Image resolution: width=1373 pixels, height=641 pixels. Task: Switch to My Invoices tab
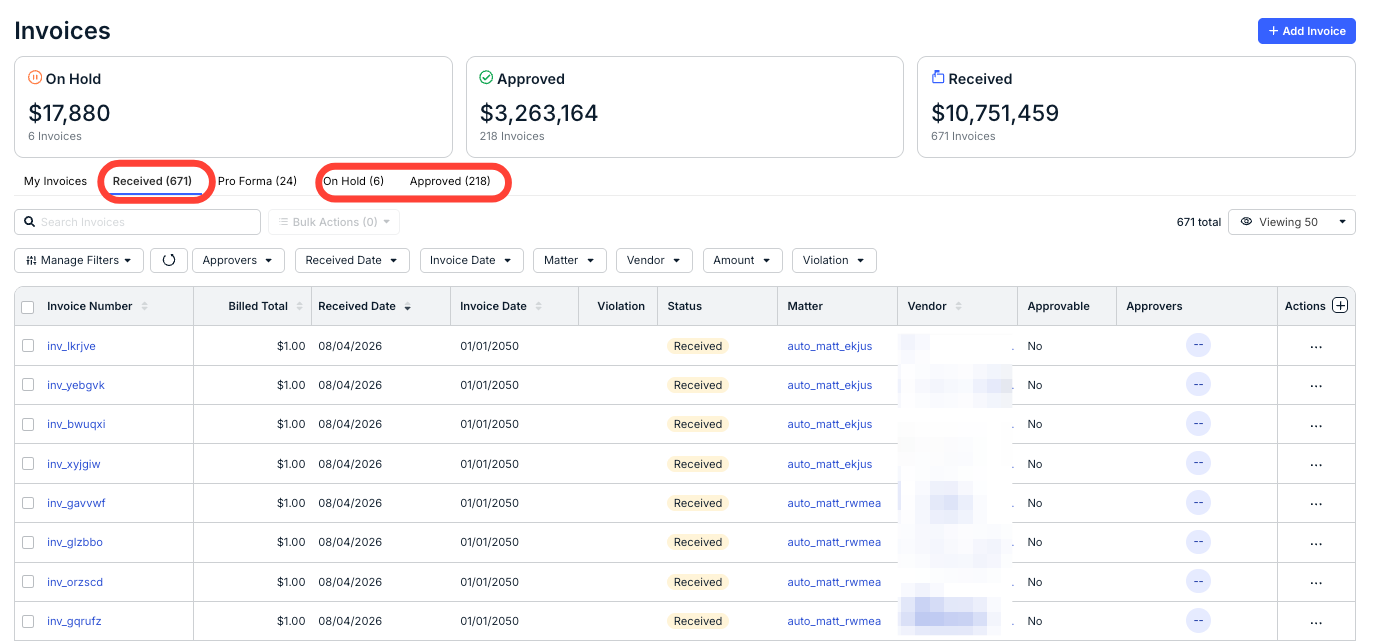(56, 181)
